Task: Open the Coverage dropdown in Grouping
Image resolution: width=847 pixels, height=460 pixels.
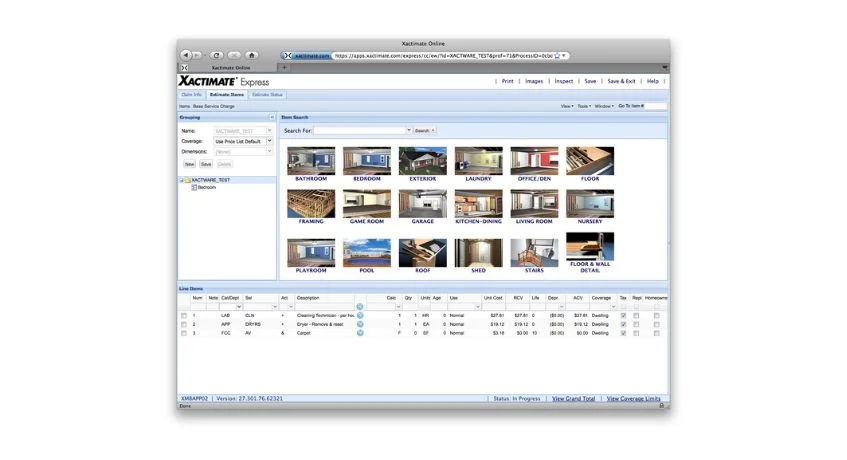Action: point(269,141)
